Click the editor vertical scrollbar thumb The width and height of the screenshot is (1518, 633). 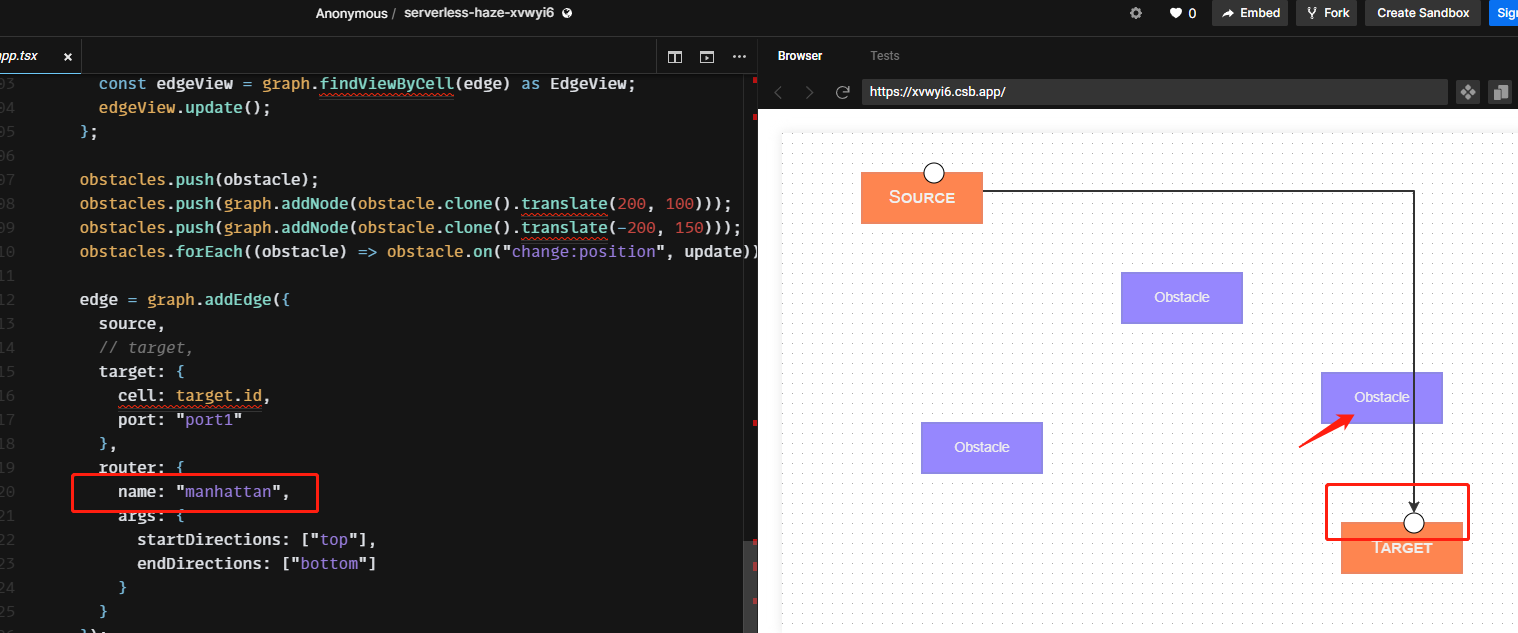click(x=750, y=585)
